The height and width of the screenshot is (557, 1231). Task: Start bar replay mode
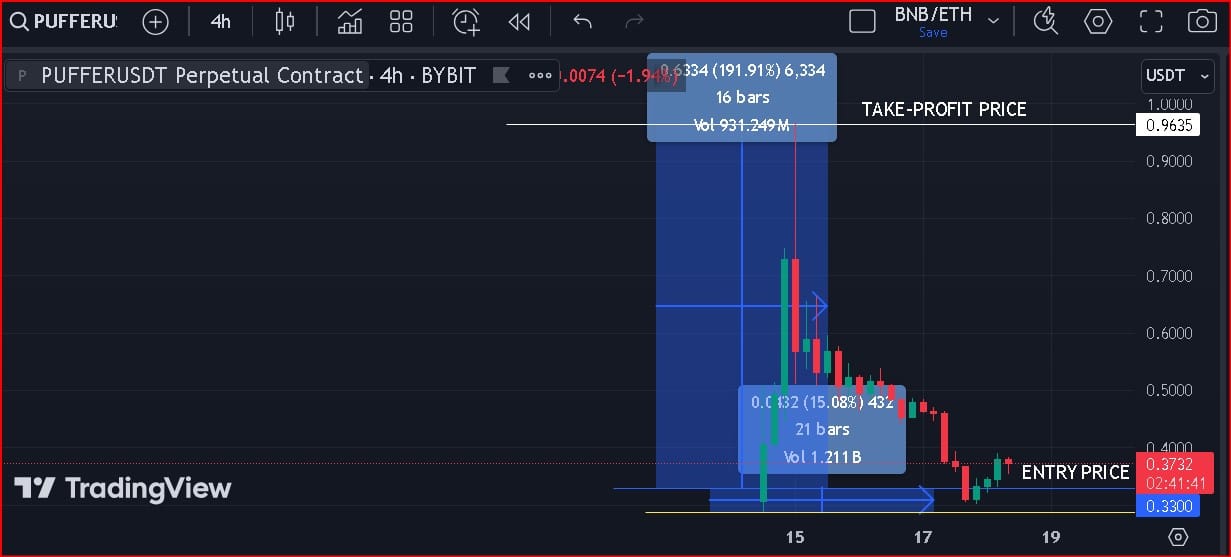(518, 21)
